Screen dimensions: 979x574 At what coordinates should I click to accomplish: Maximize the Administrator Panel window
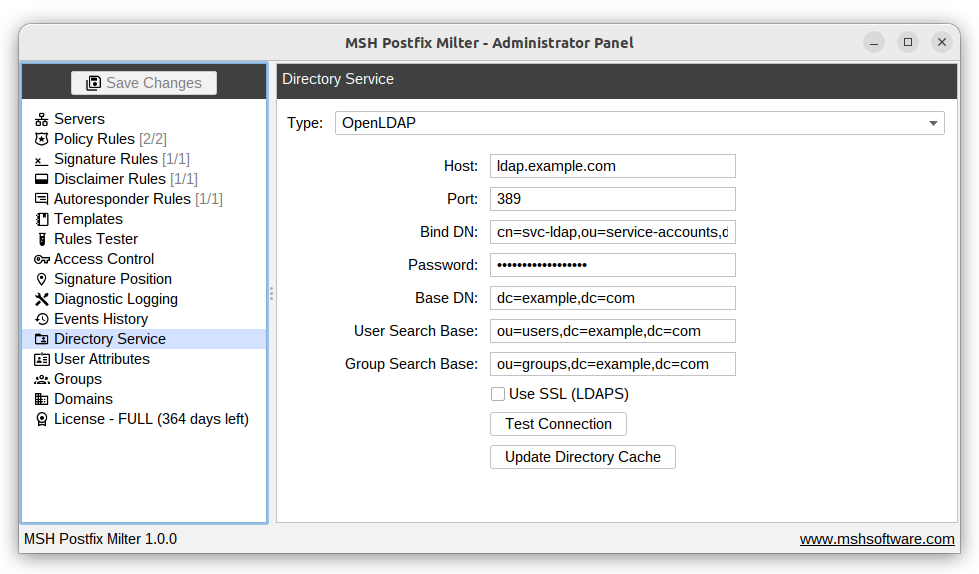pos(908,42)
